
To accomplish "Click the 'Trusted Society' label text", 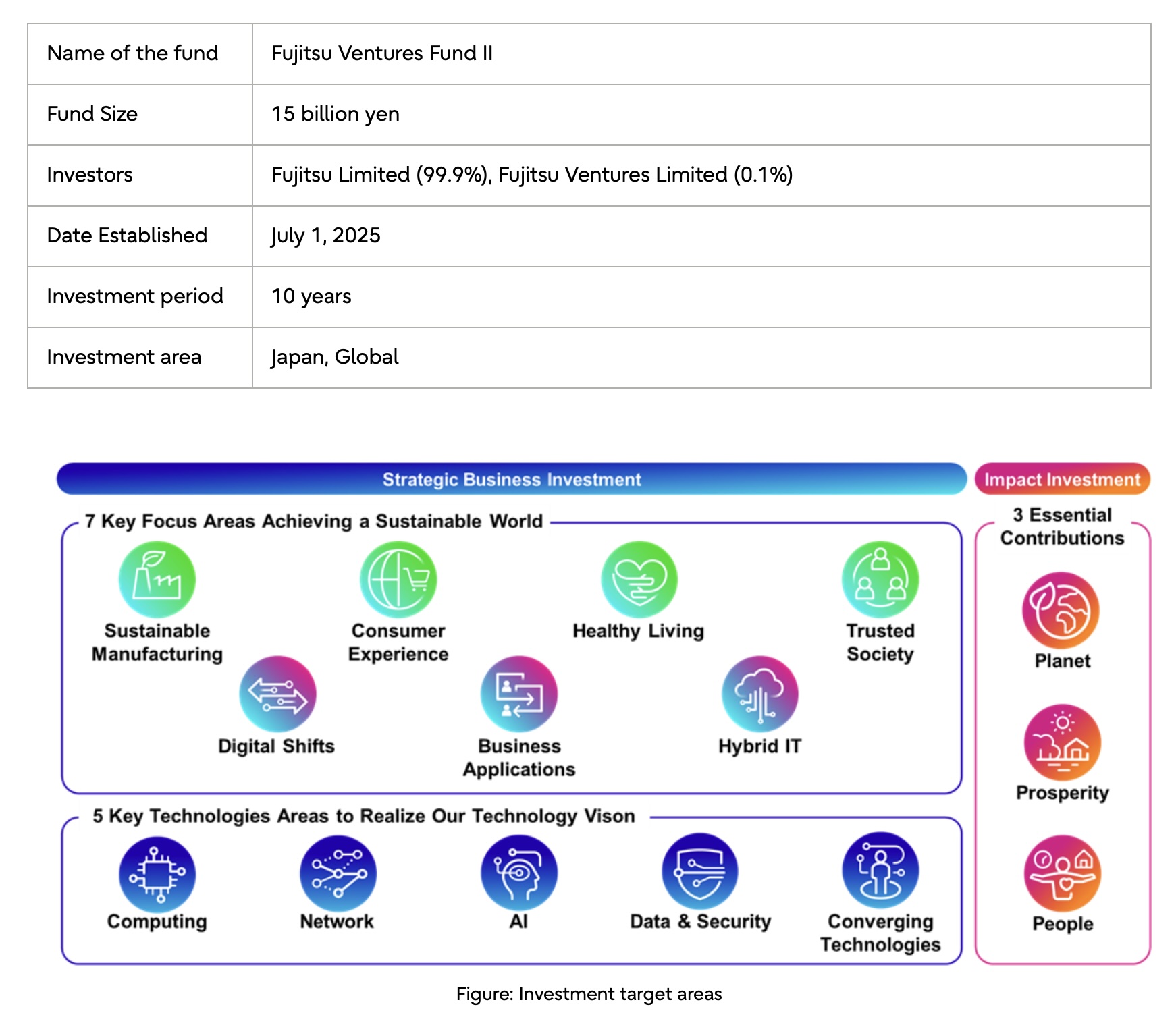I will point(880,642).
